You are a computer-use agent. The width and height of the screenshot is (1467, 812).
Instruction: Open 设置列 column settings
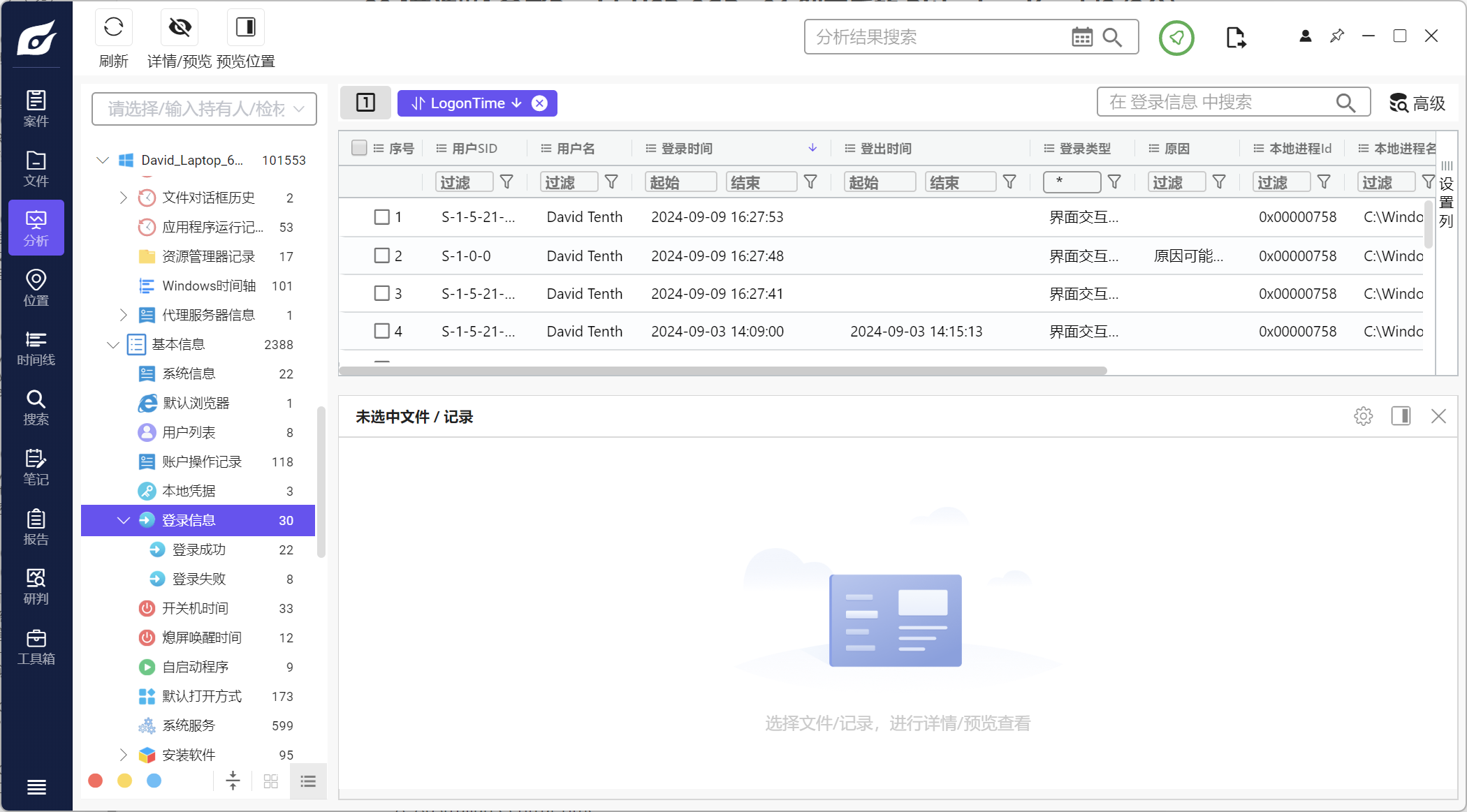click(x=1447, y=195)
